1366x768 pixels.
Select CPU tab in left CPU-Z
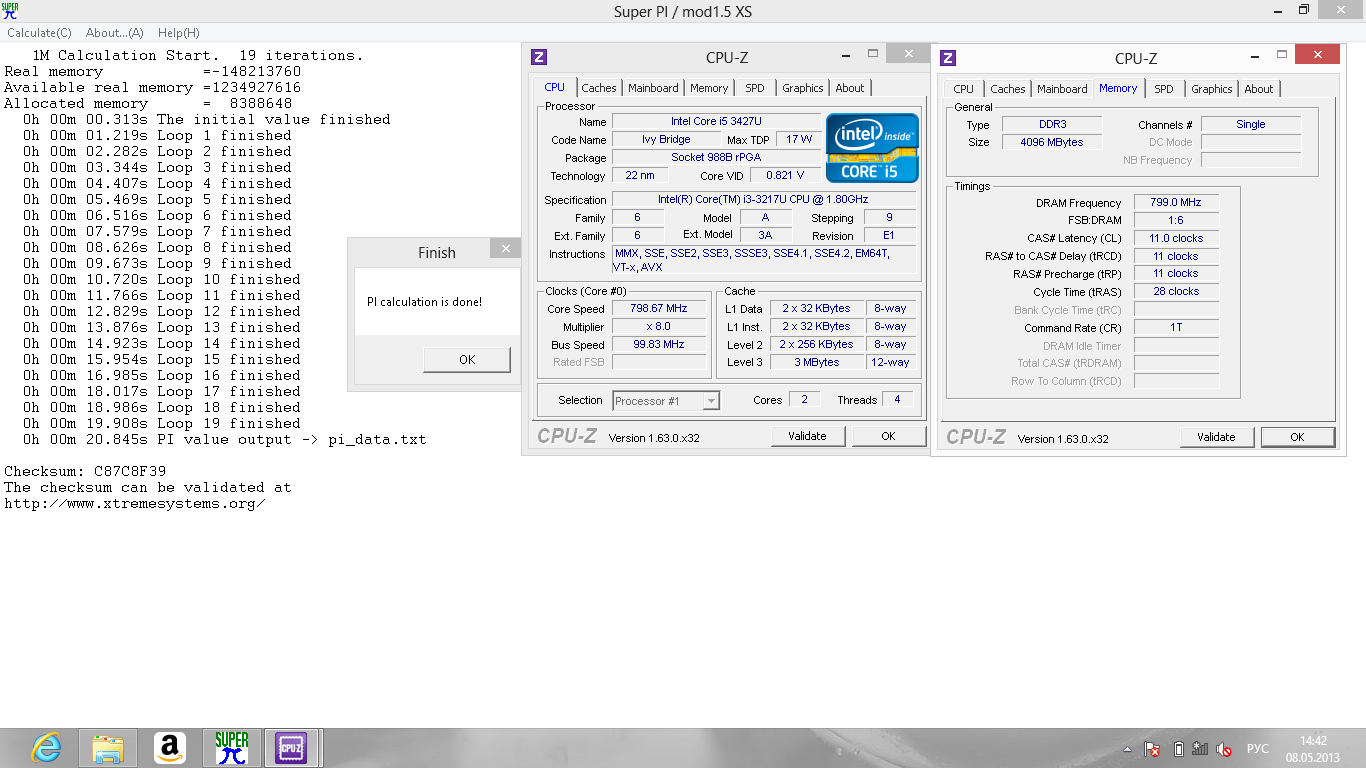554,87
